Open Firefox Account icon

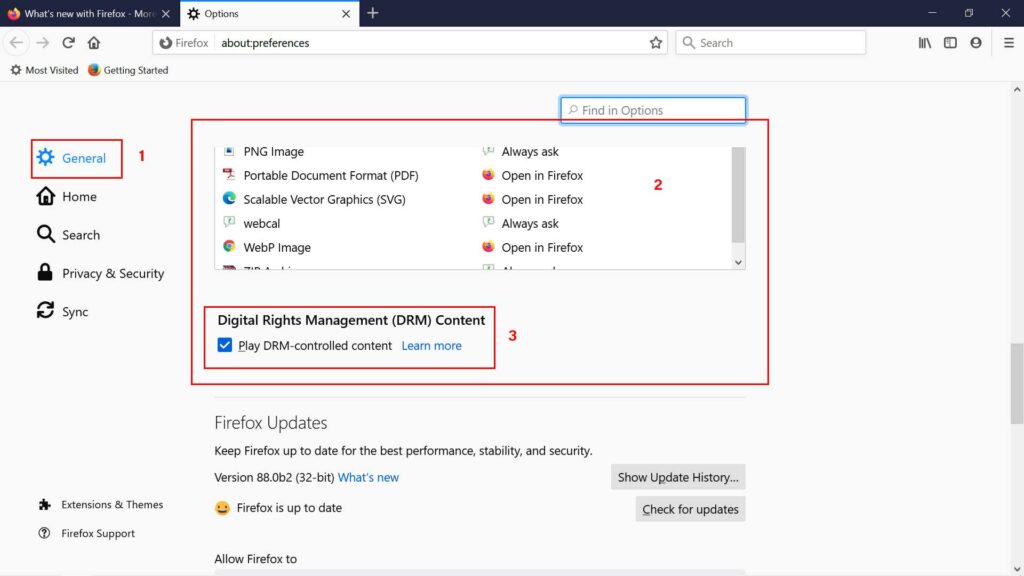pos(976,42)
